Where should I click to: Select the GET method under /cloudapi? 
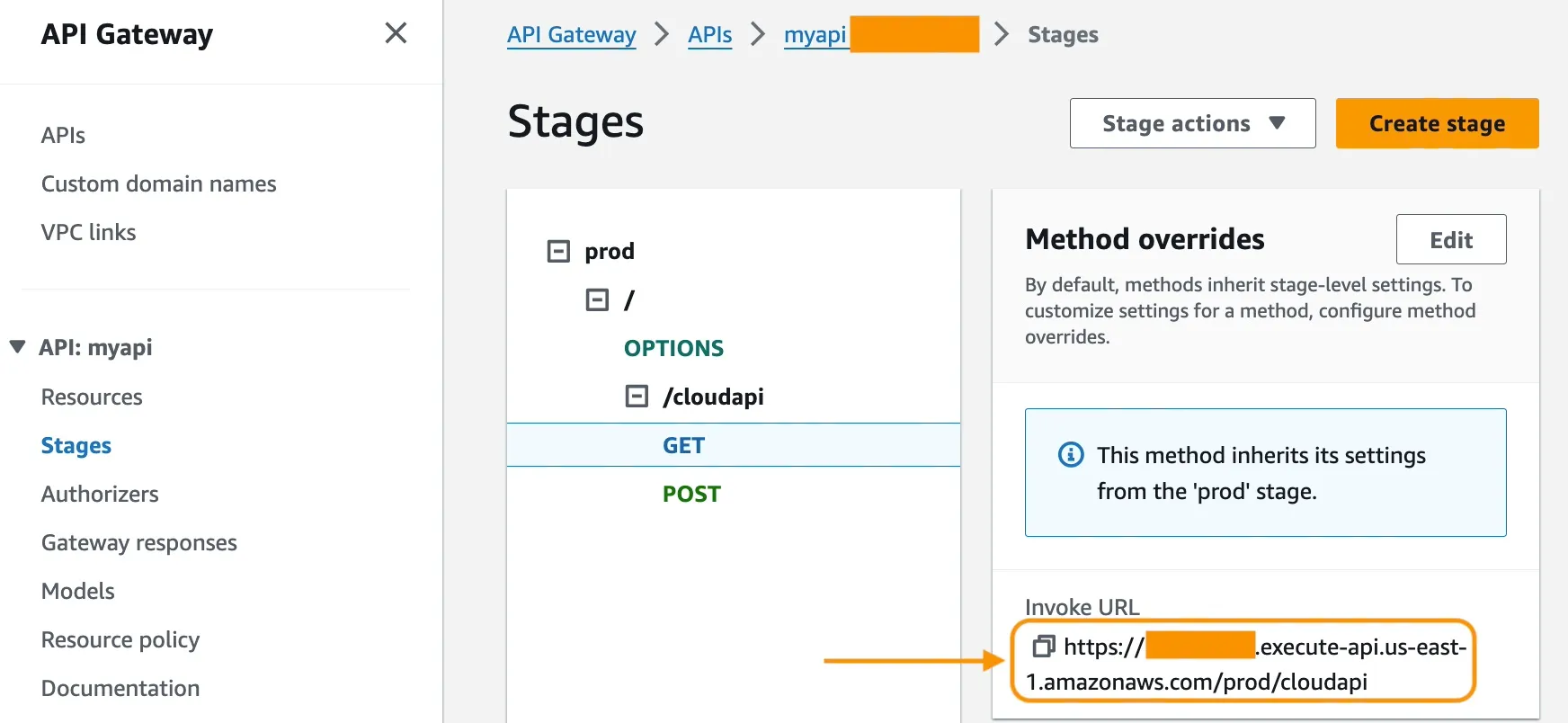click(733, 445)
